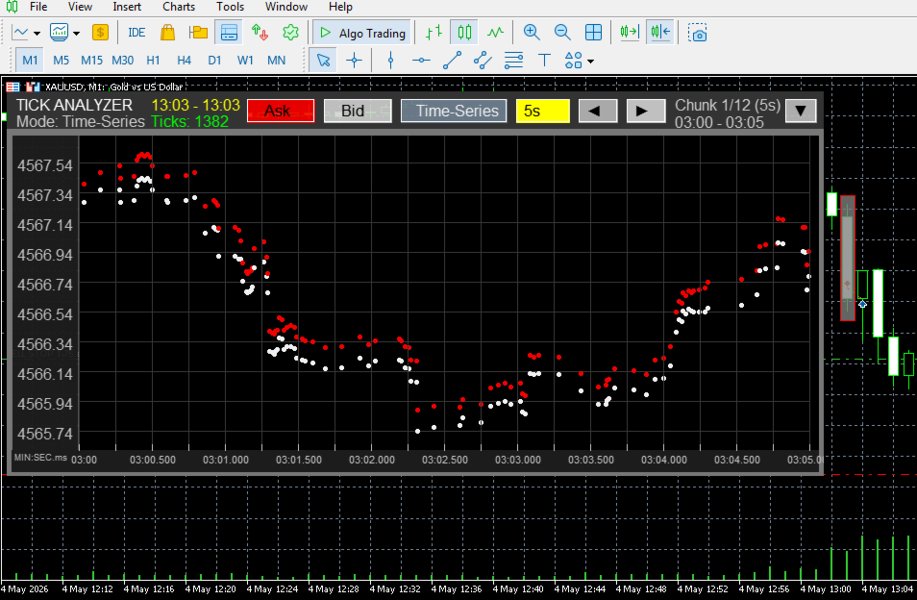Open the IDE MetaEditor button

click(x=136, y=33)
